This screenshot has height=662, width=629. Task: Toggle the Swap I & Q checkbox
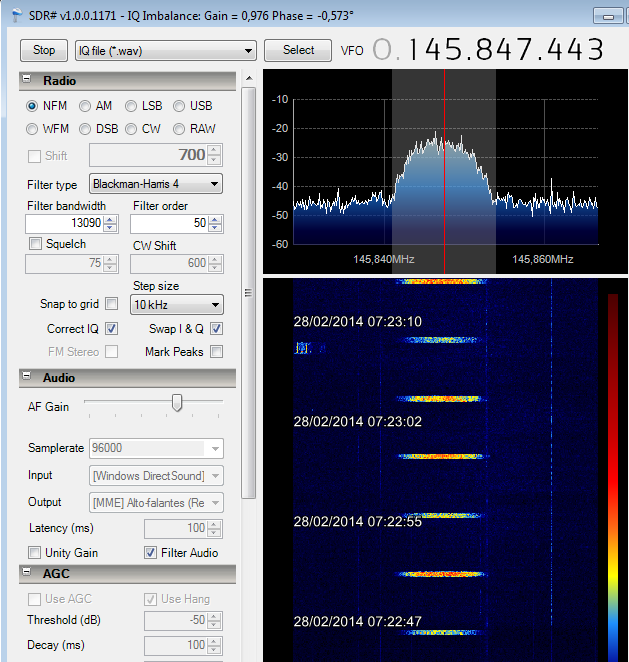[x=217, y=329]
